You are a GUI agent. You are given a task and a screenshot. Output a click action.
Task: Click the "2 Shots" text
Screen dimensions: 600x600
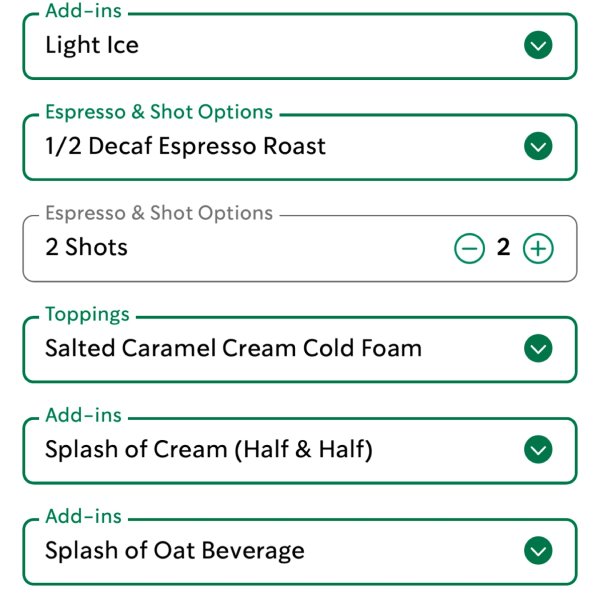87,248
